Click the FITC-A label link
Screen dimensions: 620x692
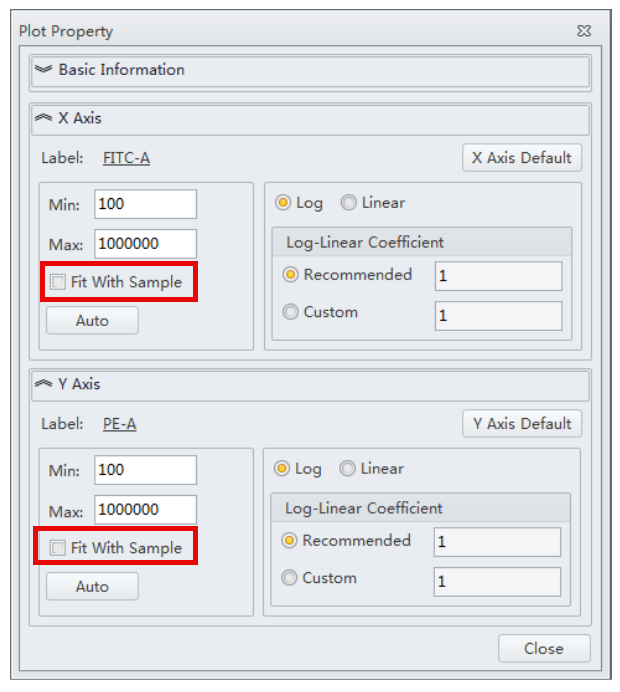126,158
